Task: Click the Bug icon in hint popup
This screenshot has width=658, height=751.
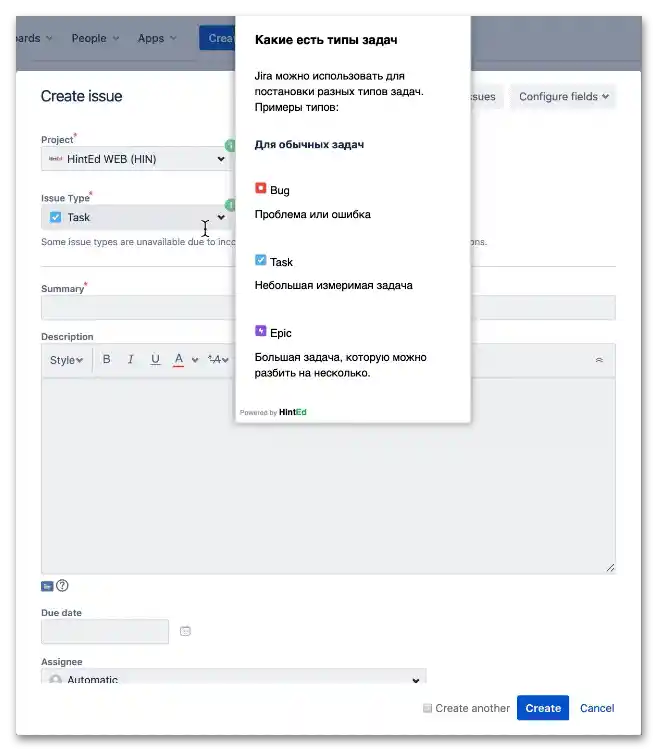Action: 261,188
